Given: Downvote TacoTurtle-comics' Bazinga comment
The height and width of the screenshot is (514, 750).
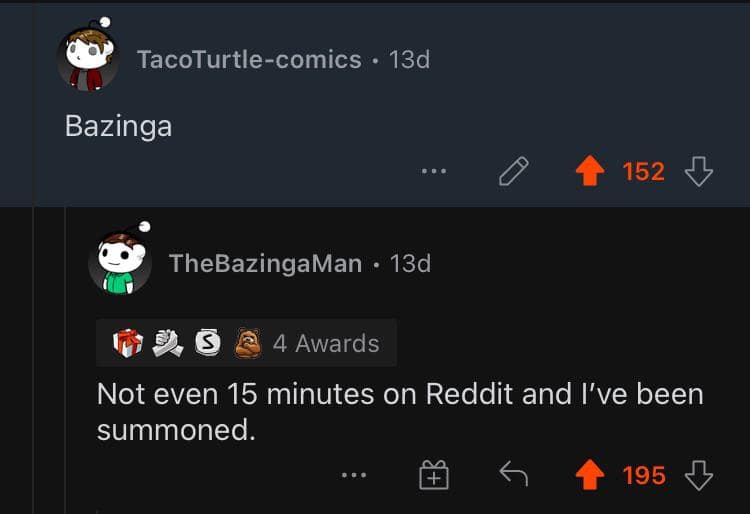Looking at the screenshot, I should pos(698,172).
